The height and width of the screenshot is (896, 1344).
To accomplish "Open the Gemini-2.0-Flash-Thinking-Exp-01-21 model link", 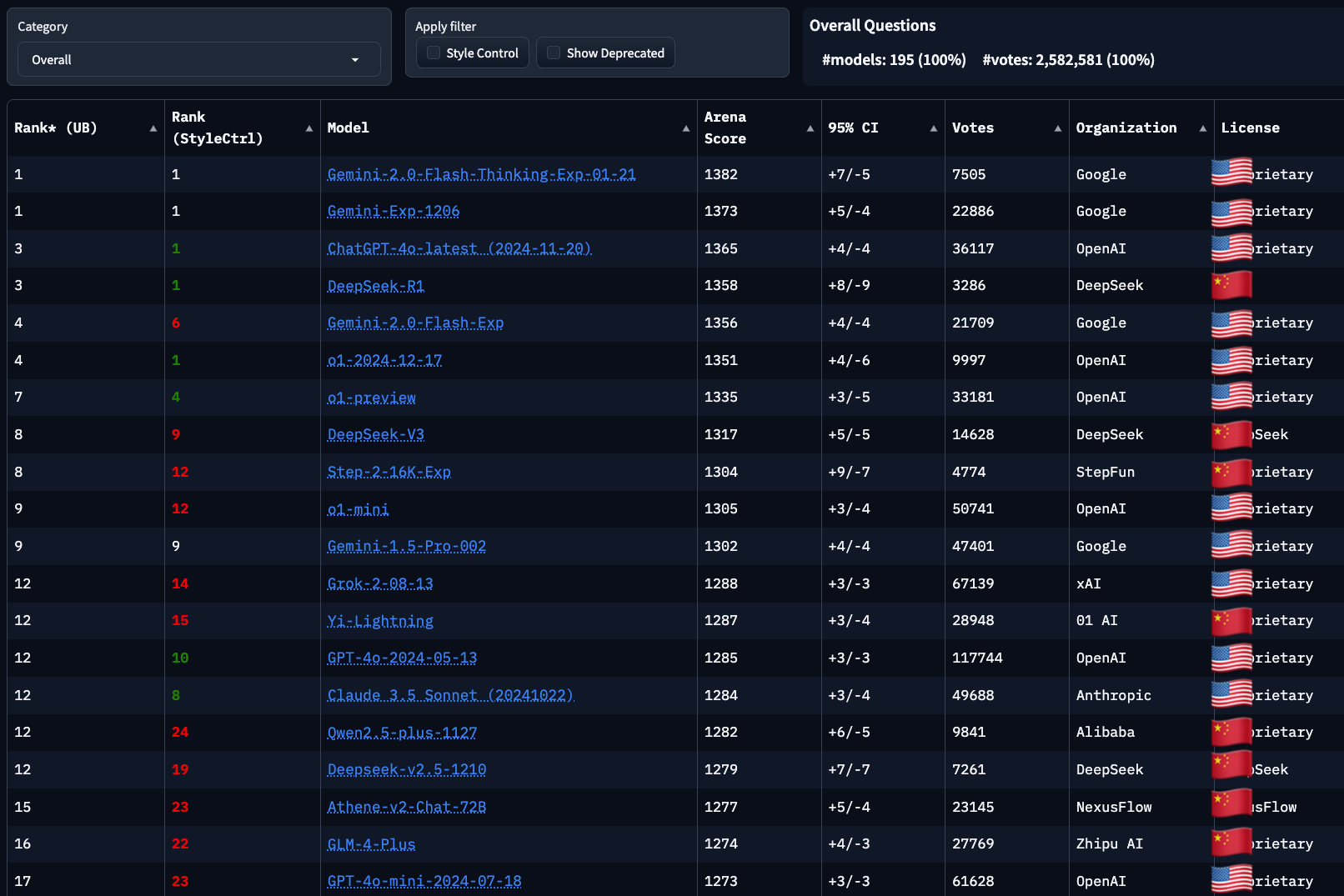I will 481,174.
